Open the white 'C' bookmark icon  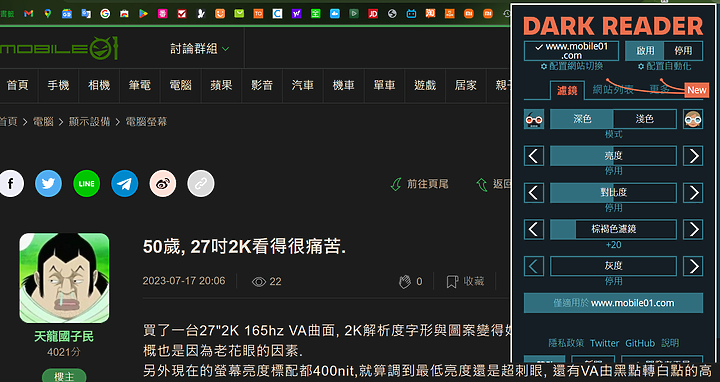point(277,14)
